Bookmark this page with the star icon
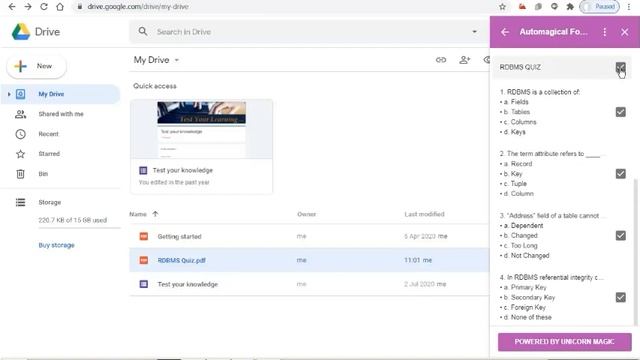This screenshot has height=360, width=640. pyautogui.click(x=502, y=7)
